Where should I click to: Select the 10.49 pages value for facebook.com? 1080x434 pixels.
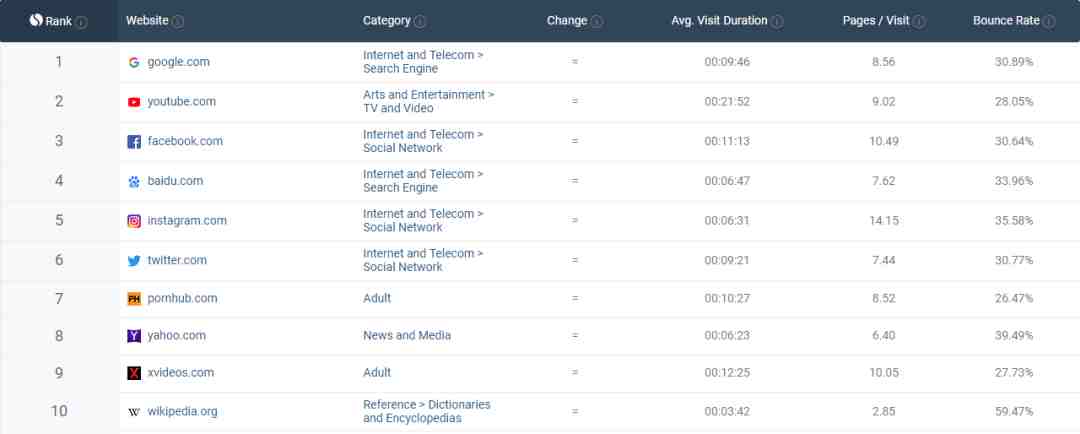pos(884,141)
